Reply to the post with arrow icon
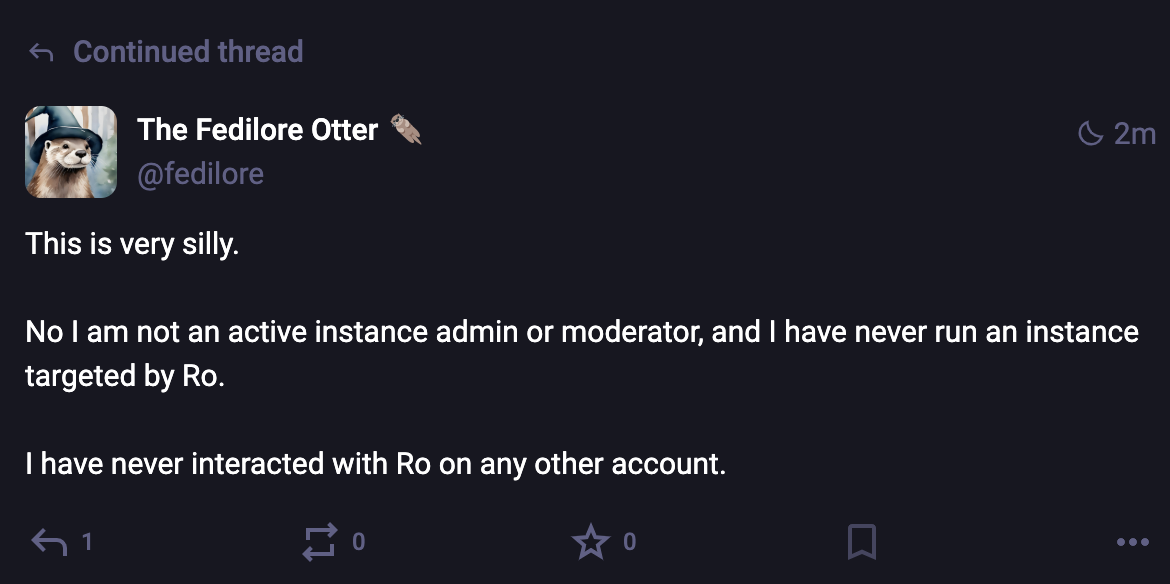This screenshot has width=1170, height=584. point(50,542)
